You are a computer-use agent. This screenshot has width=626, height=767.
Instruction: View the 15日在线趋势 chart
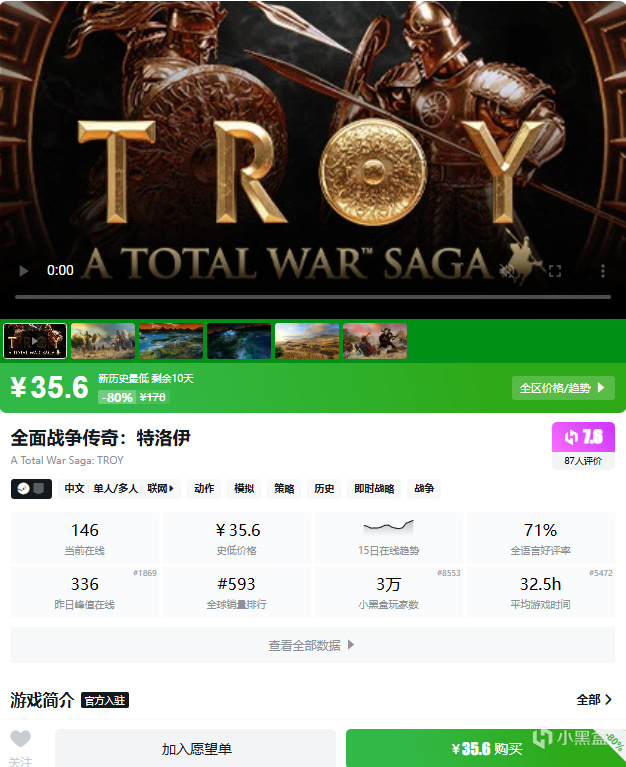(x=389, y=537)
